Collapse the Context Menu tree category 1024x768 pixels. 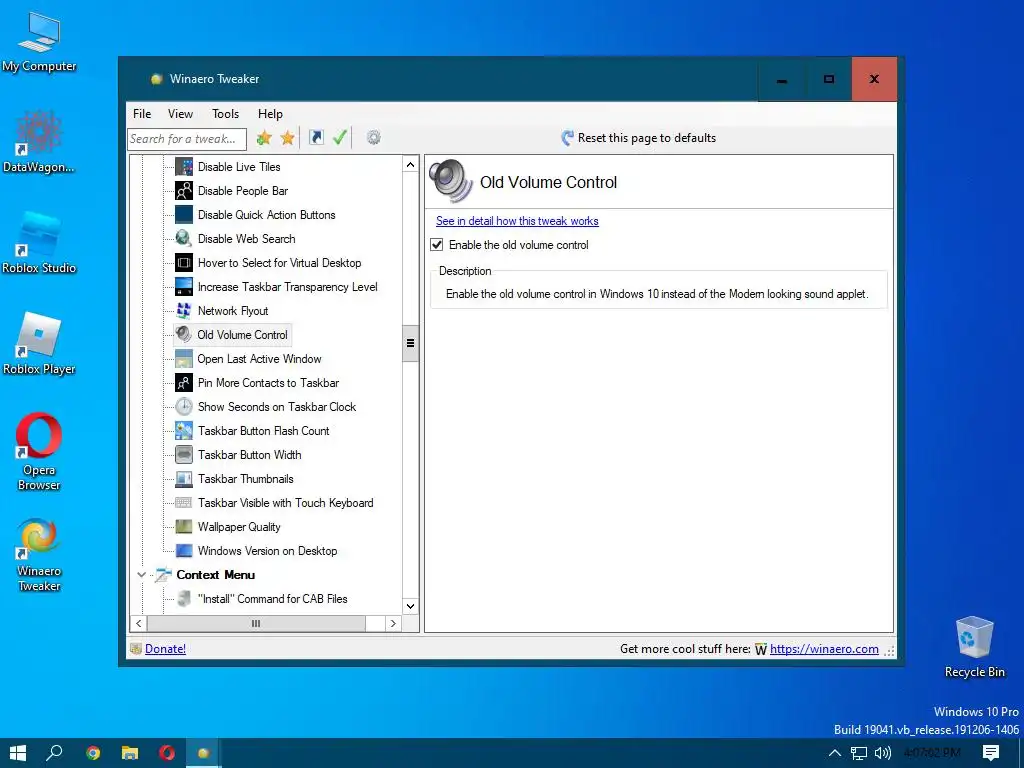141,575
